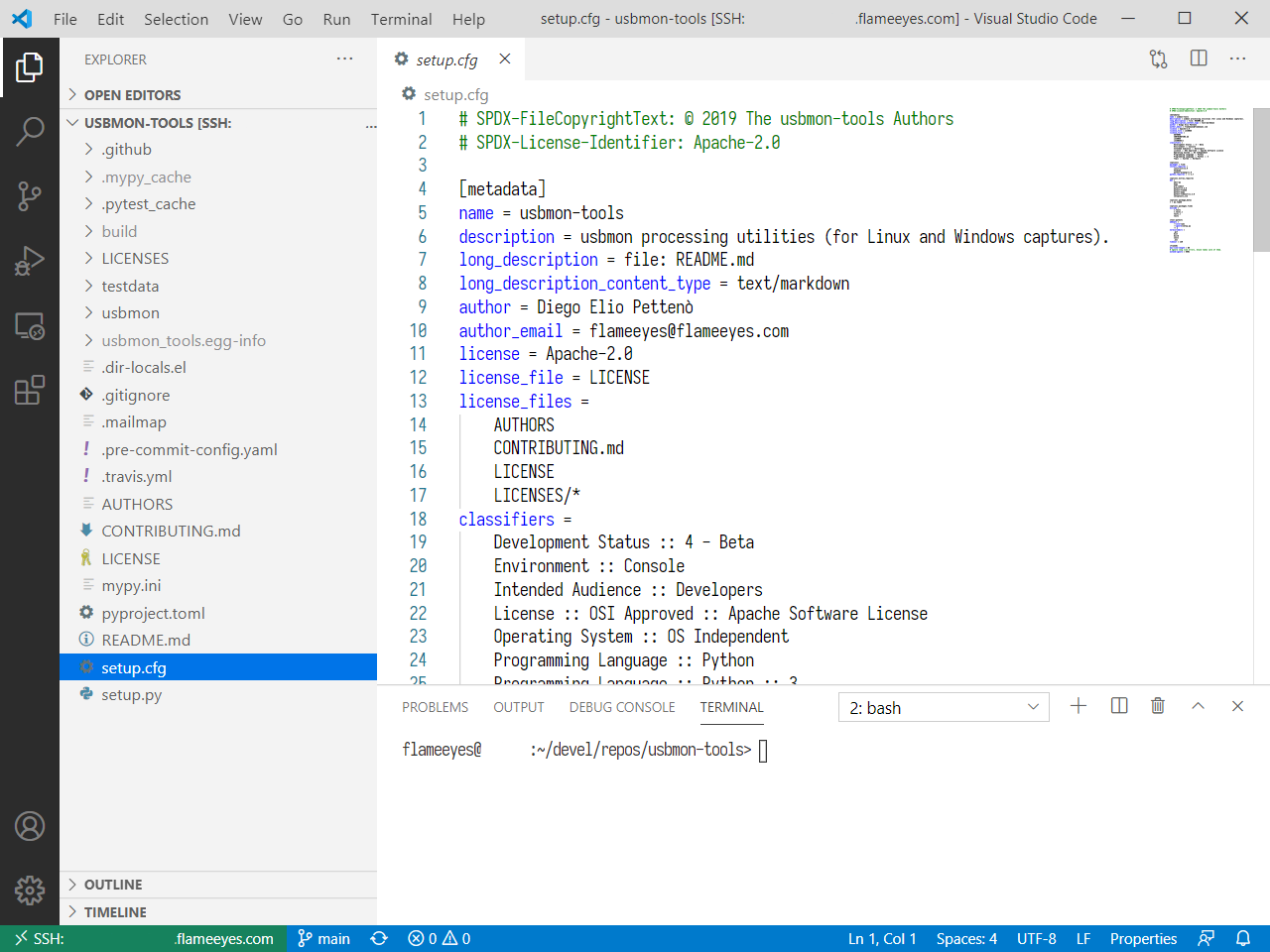Open notifications bell in status bar
The width and height of the screenshot is (1270, 952).
point(1243,938)
